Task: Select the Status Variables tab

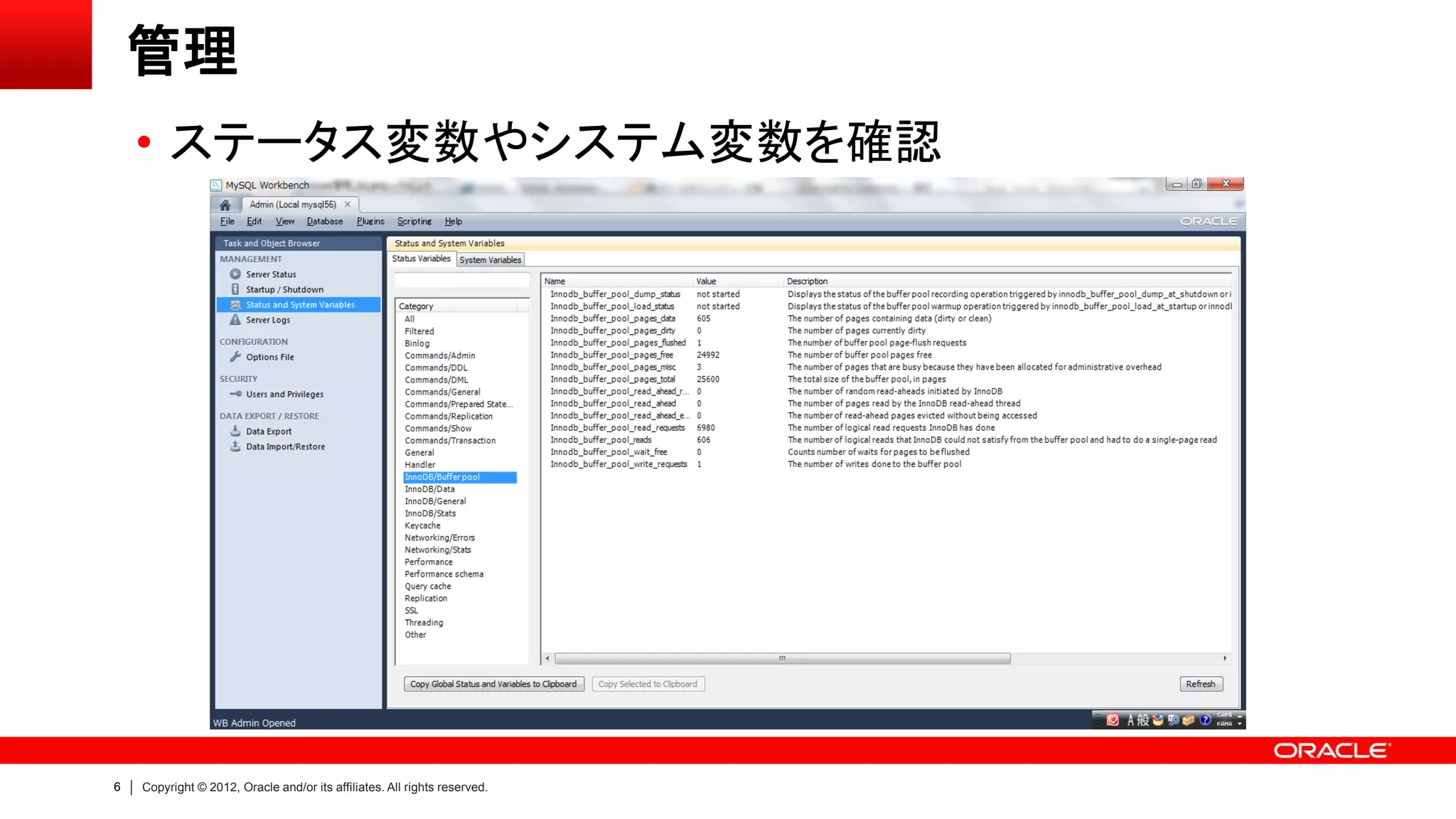Action: pyautogui.click(x=422, y=259)
